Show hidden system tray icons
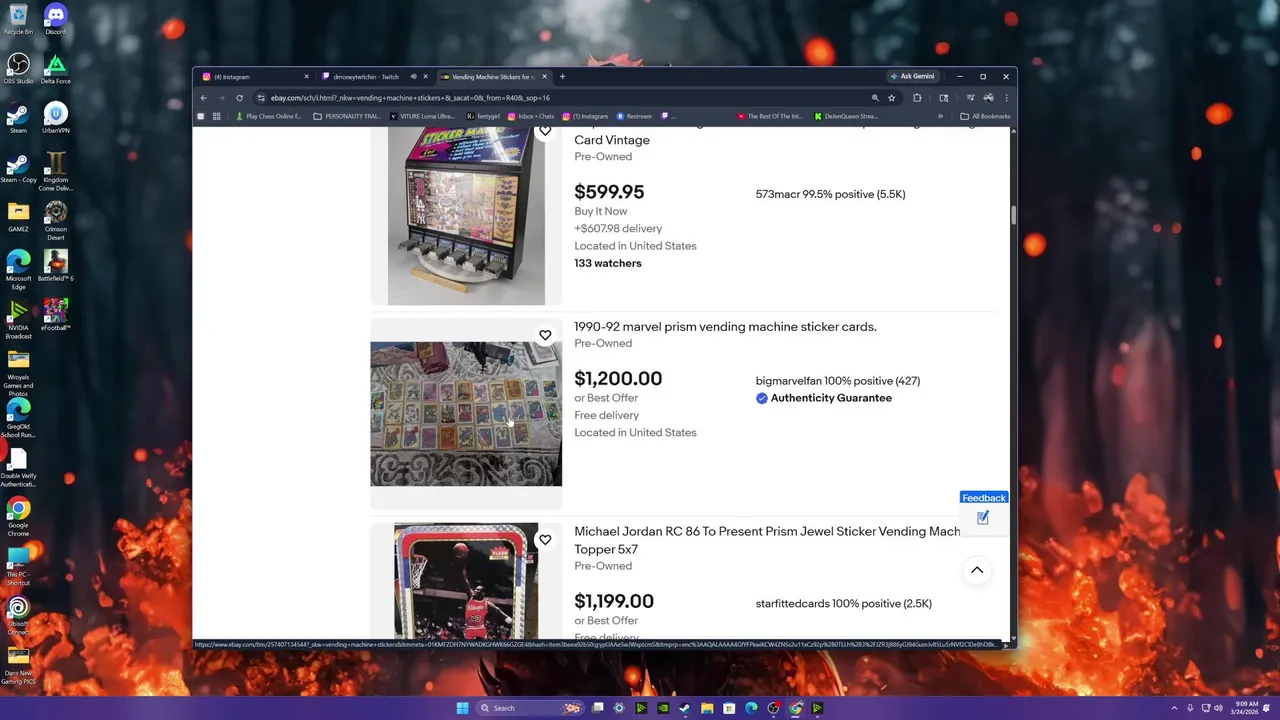The width and height of the screenshot is (1280, 720). 1174,708
